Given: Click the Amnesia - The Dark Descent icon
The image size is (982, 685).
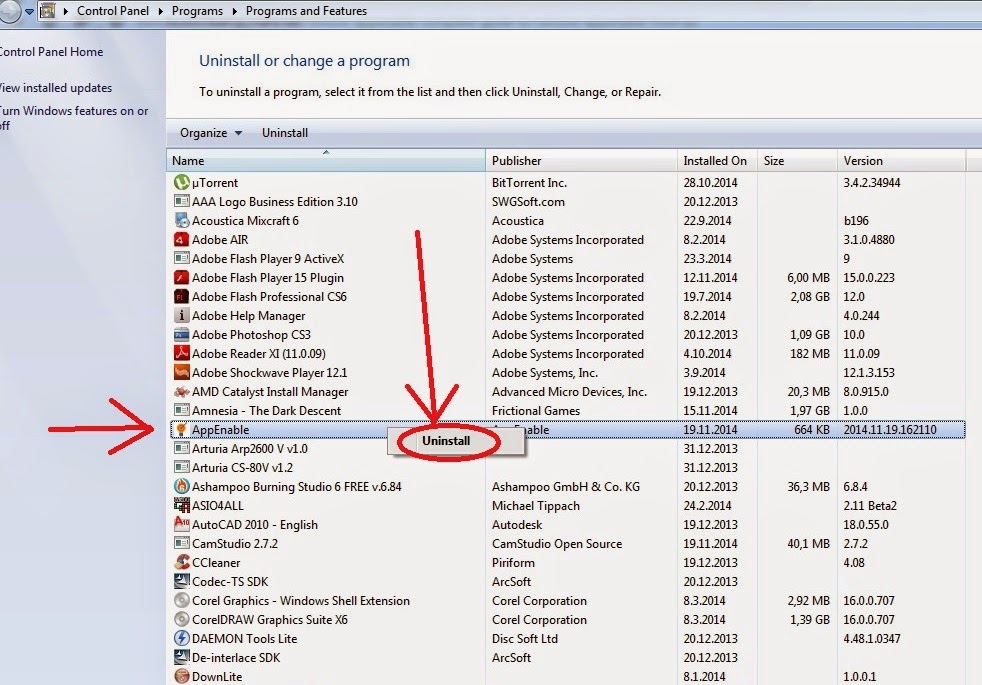Looking at the screenshot, I should coord(182,410).
